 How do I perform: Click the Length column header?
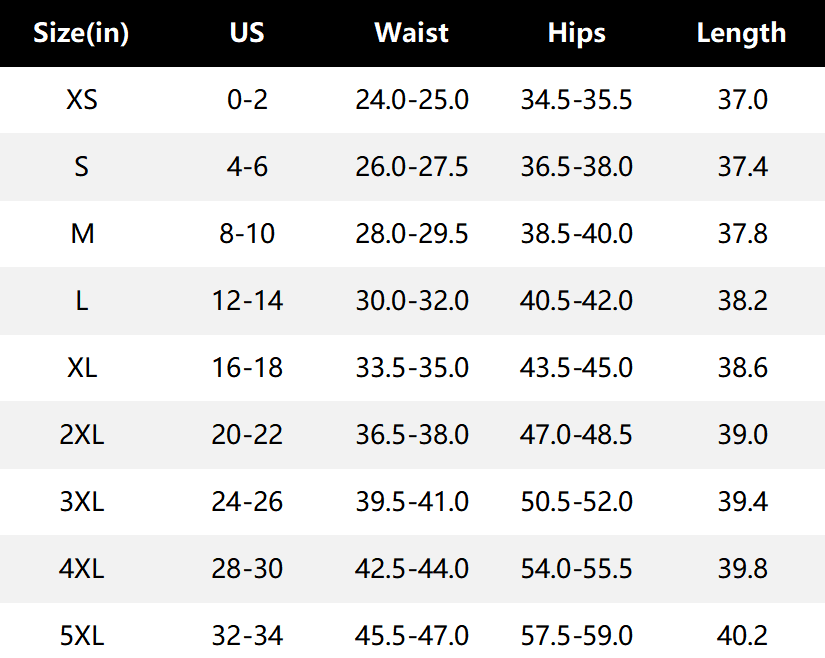coord(741,33)
